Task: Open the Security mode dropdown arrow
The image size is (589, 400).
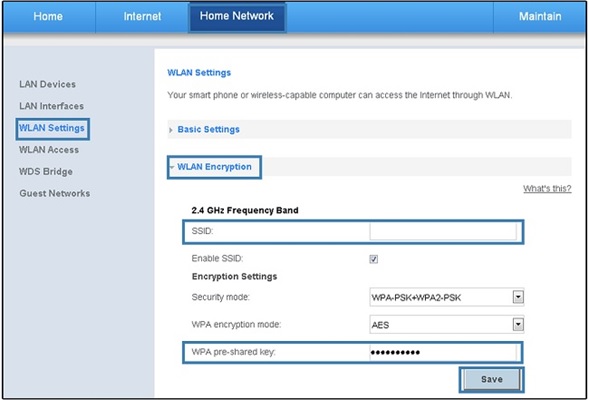Action: 518,297
